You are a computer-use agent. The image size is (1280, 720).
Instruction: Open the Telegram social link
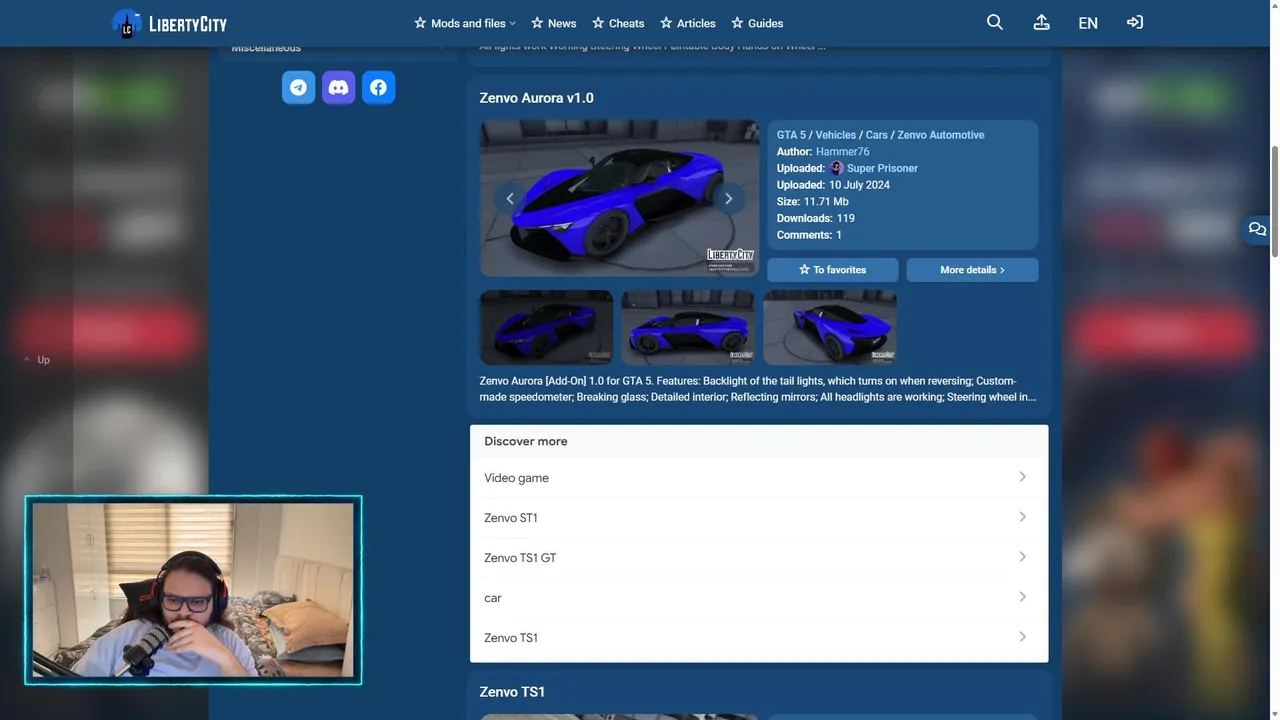(x=298, y=88)
